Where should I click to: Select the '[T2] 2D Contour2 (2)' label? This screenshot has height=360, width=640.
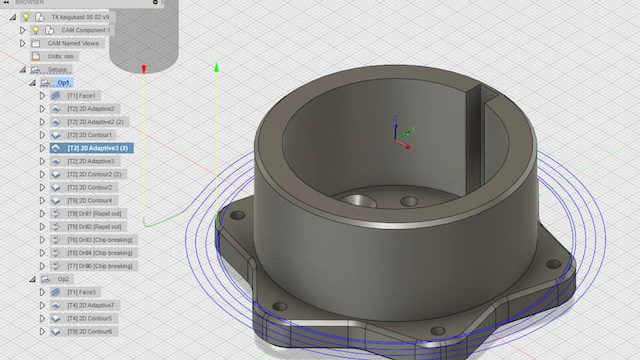pos(94,174)
